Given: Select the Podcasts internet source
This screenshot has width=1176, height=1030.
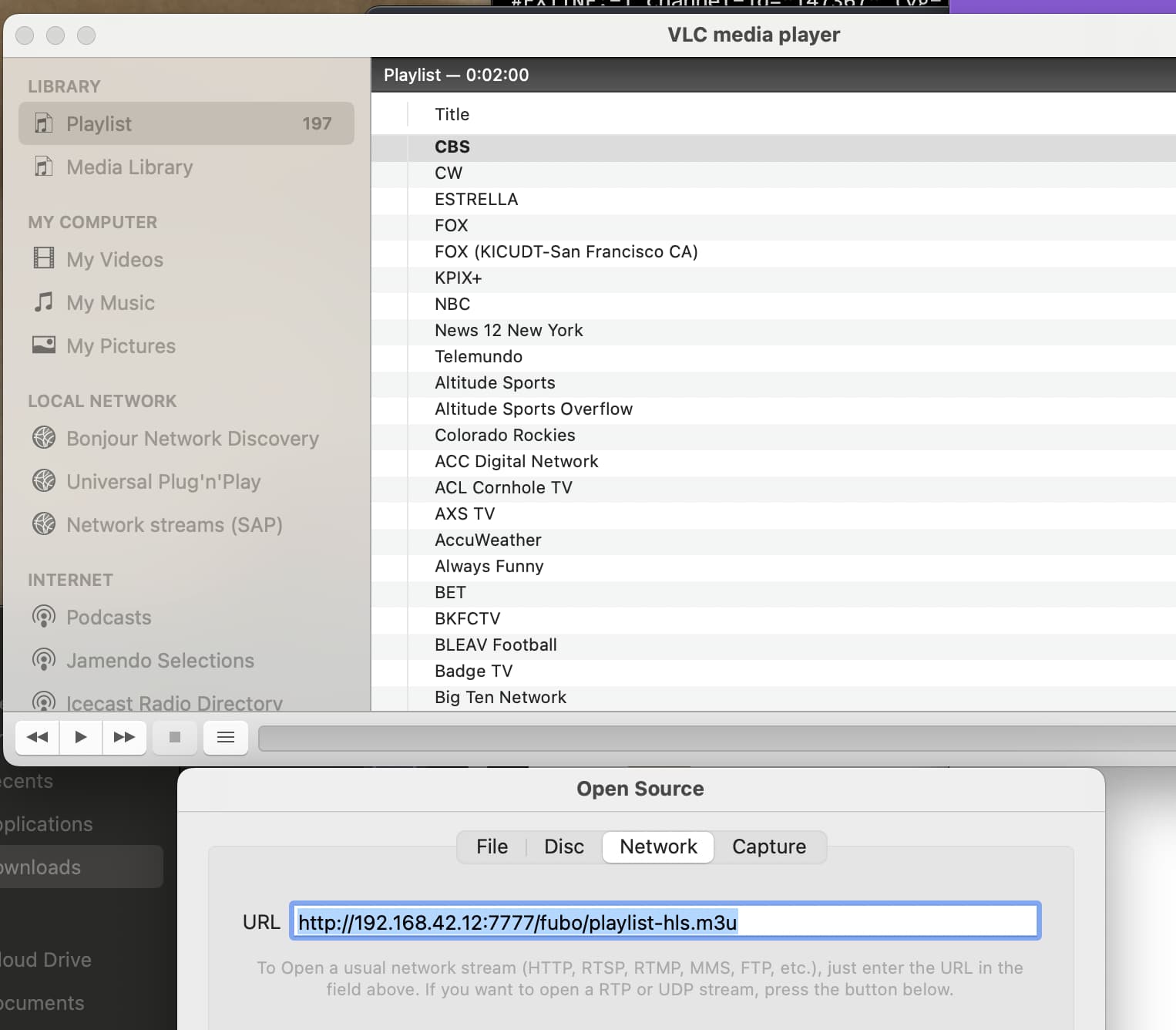Looking at the screenshot, I should point(109,618).
